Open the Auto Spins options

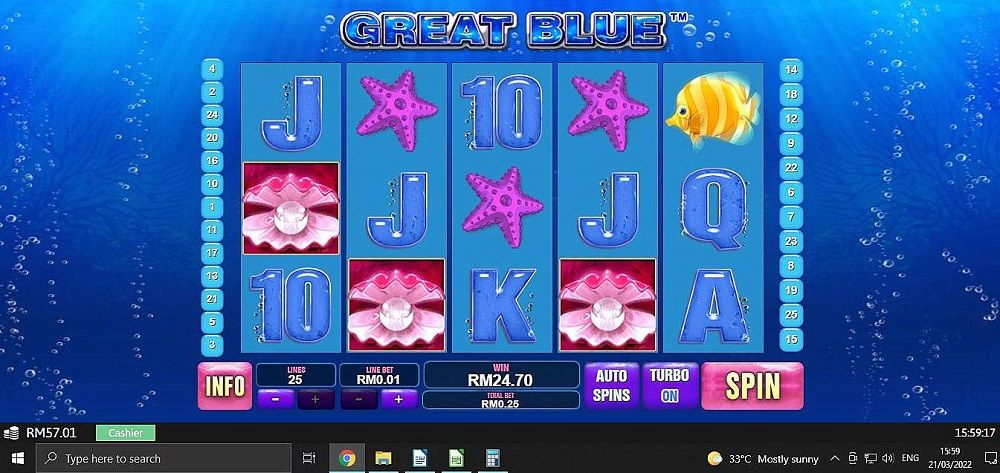click(612, 386)
